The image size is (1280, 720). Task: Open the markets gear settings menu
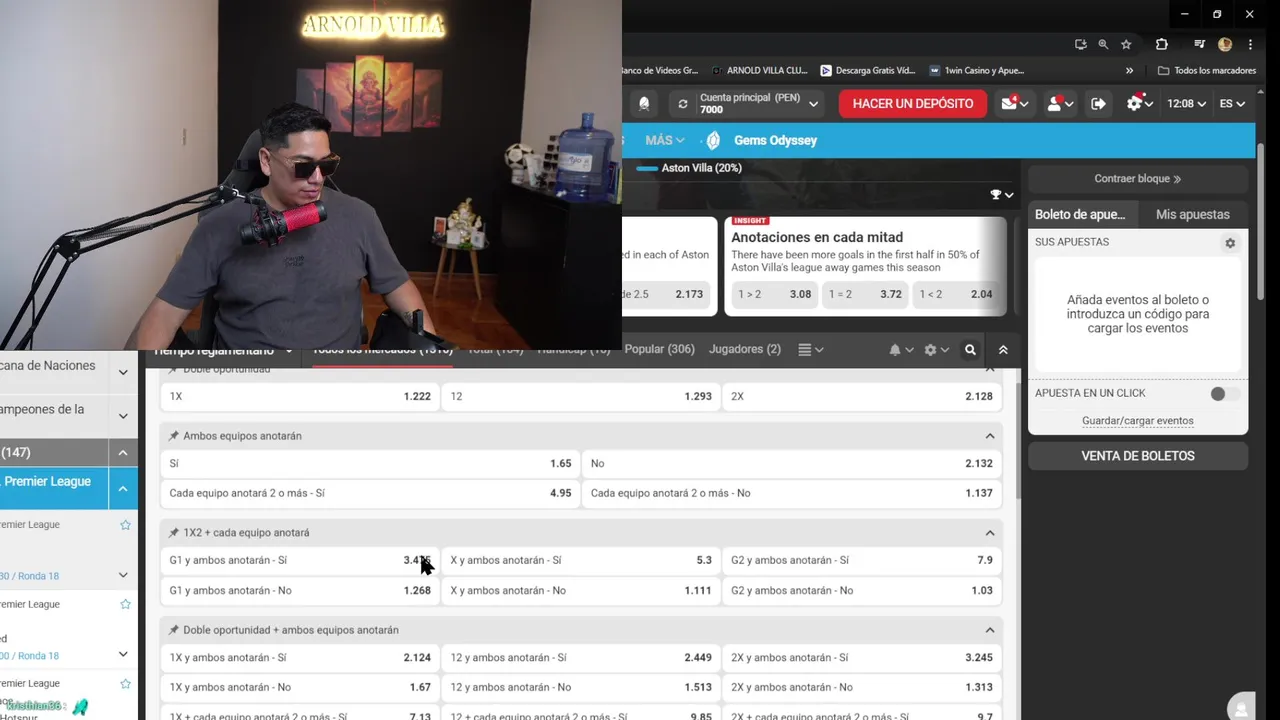[x=936, y=350]
